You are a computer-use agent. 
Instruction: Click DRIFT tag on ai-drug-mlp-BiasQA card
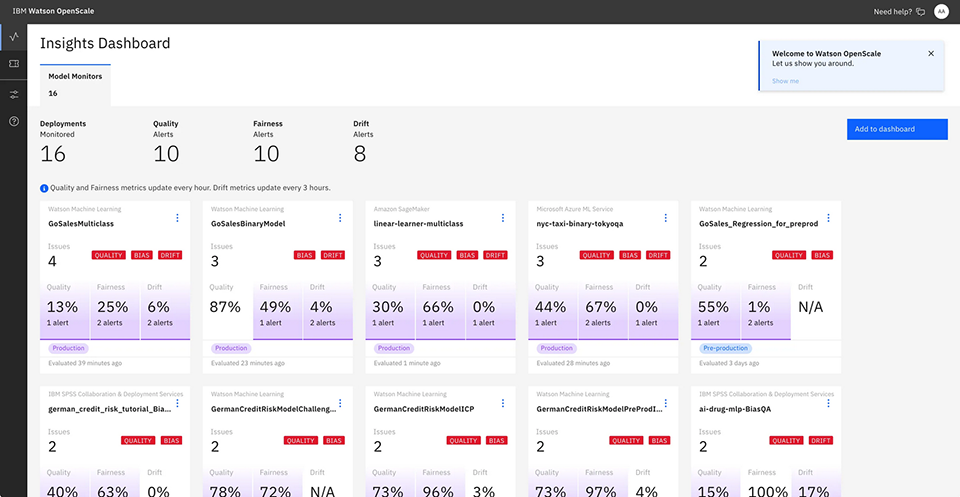821,441
